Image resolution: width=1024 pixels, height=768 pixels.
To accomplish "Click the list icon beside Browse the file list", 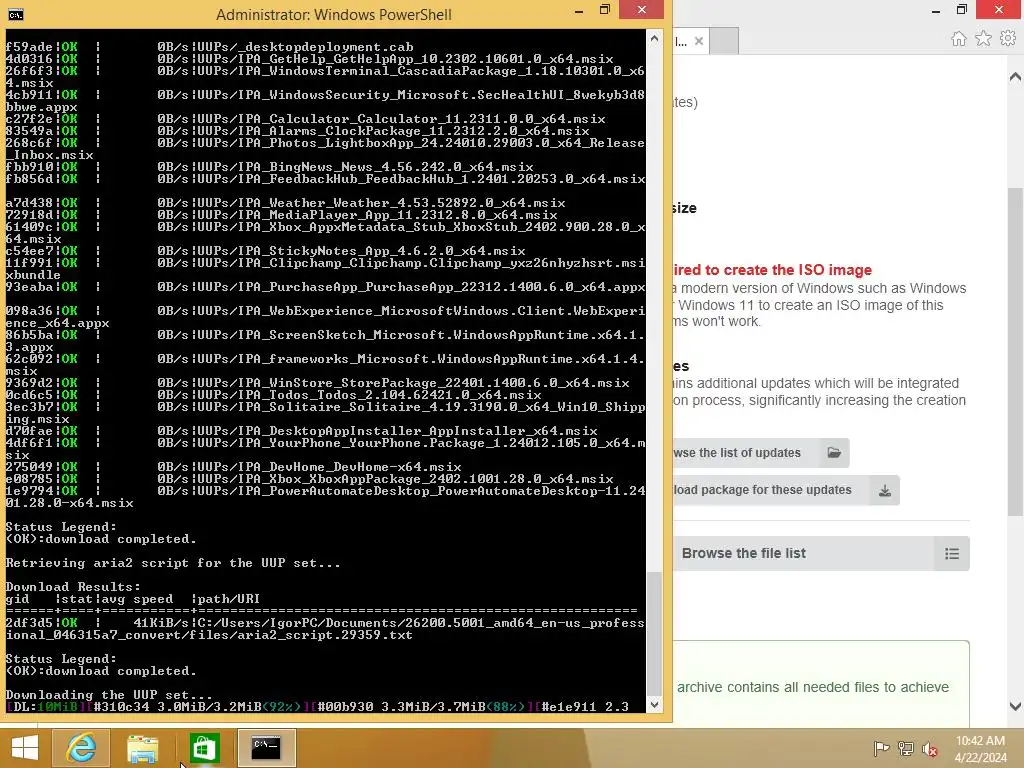I will coord(952,554).
